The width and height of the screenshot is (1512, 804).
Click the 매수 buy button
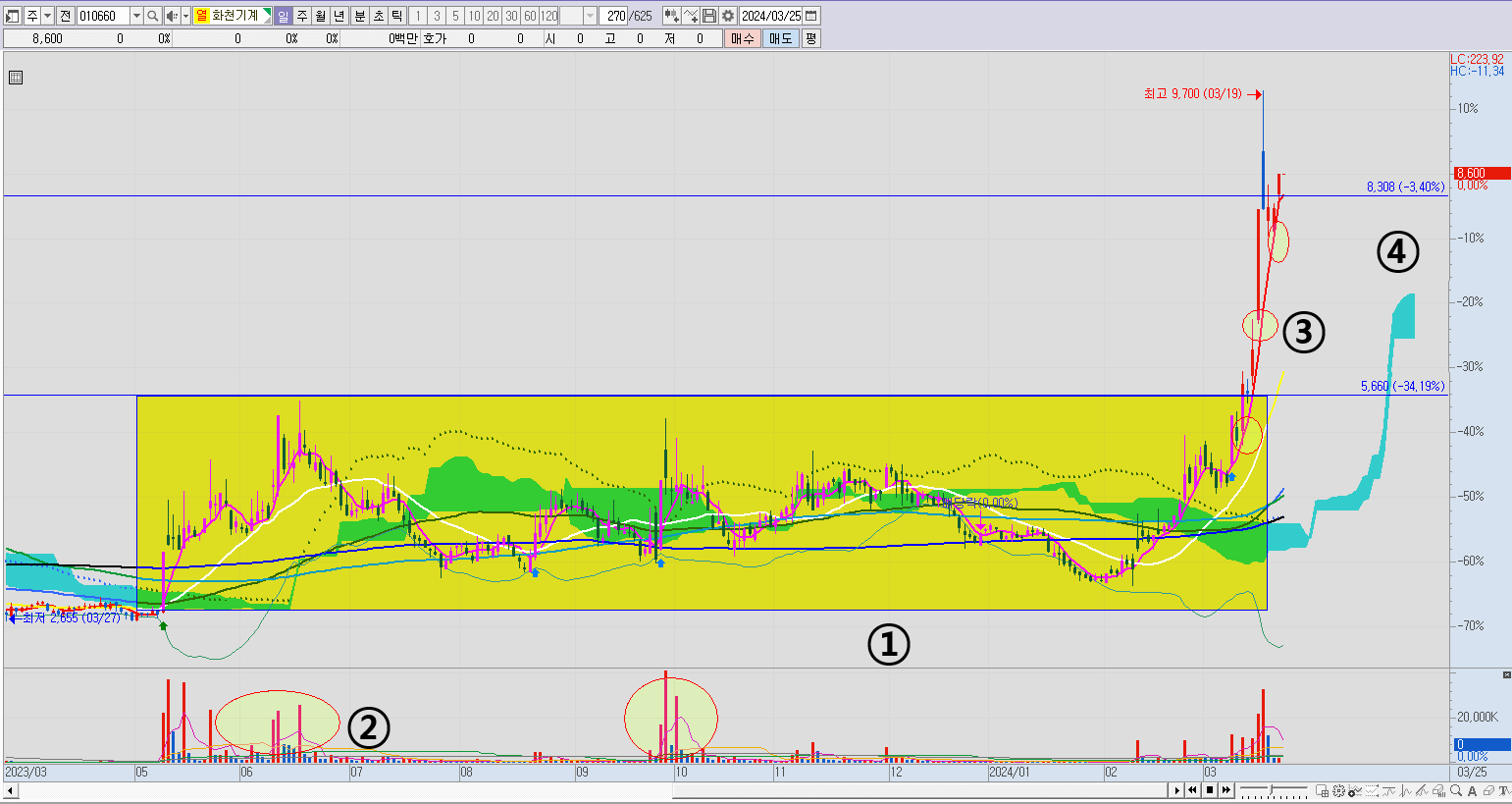(743, 38)
